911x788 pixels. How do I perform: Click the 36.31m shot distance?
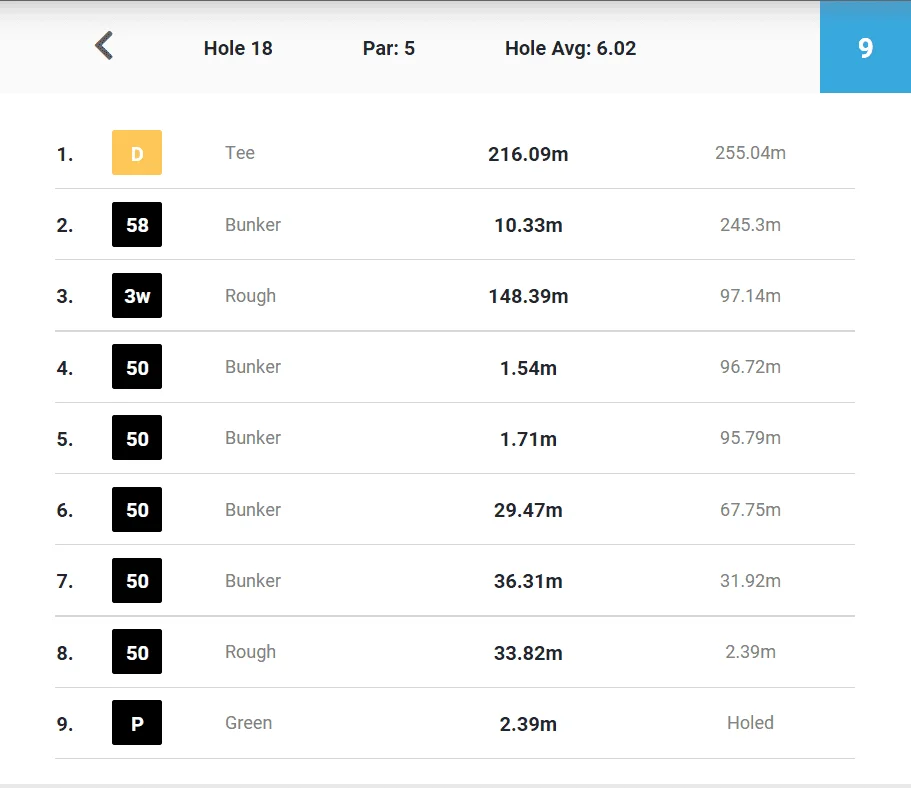528,581
